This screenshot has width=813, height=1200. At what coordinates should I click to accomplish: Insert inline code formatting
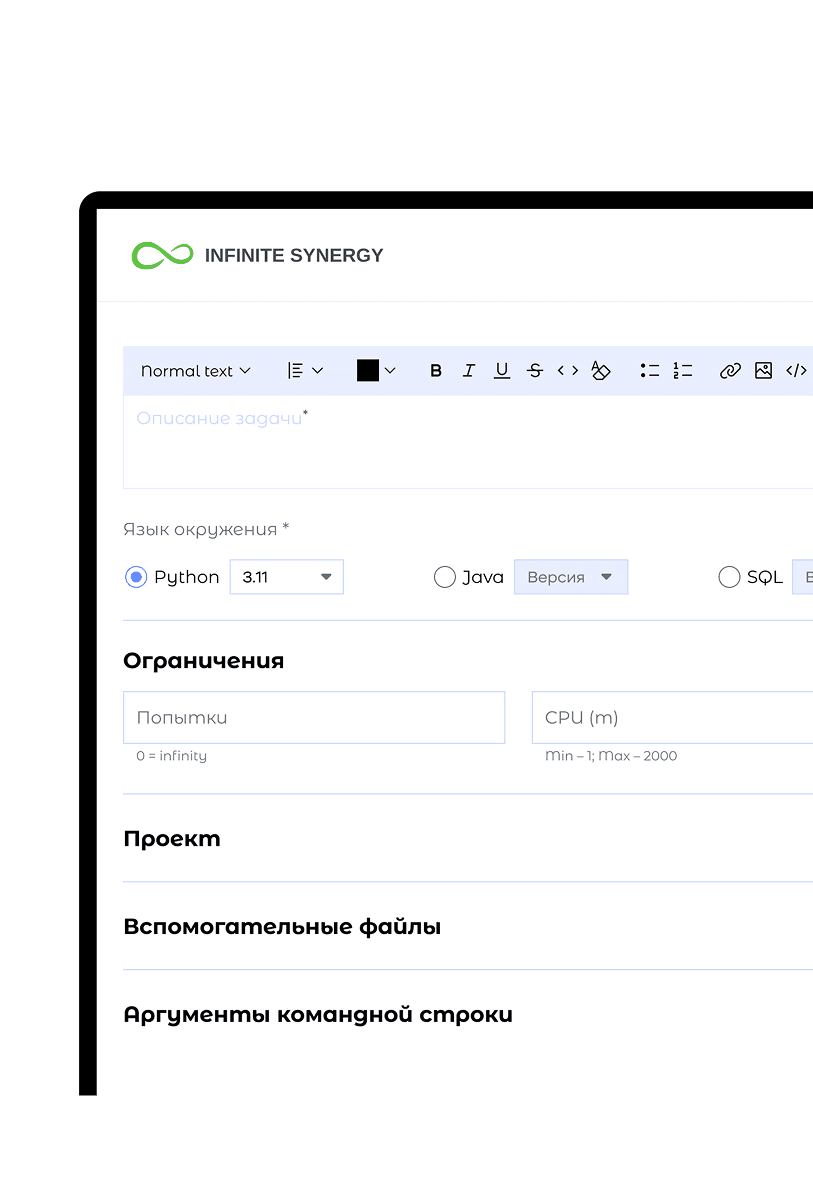pos(568,371)
